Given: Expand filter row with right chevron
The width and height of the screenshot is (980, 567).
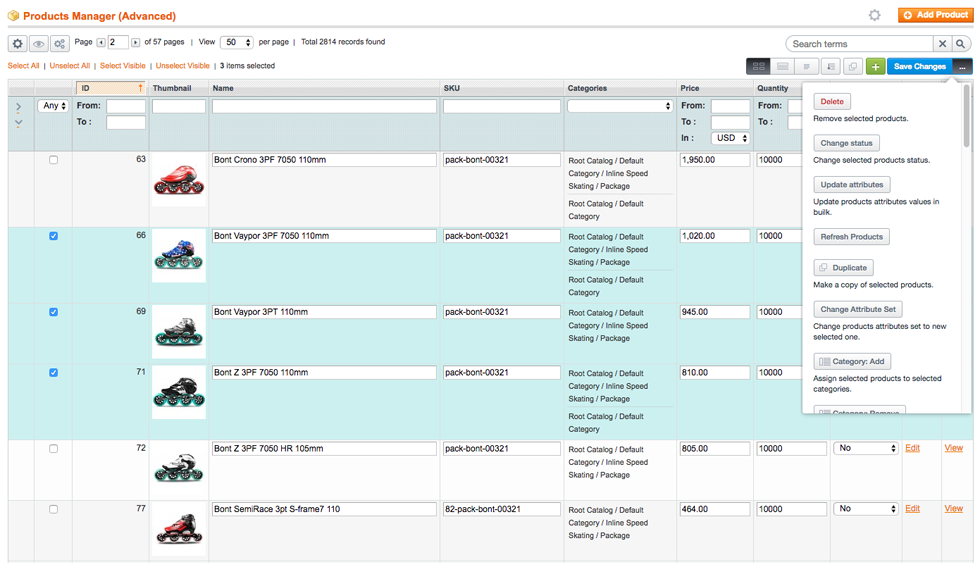Looking at the screenshot, I should coord(18,107).
